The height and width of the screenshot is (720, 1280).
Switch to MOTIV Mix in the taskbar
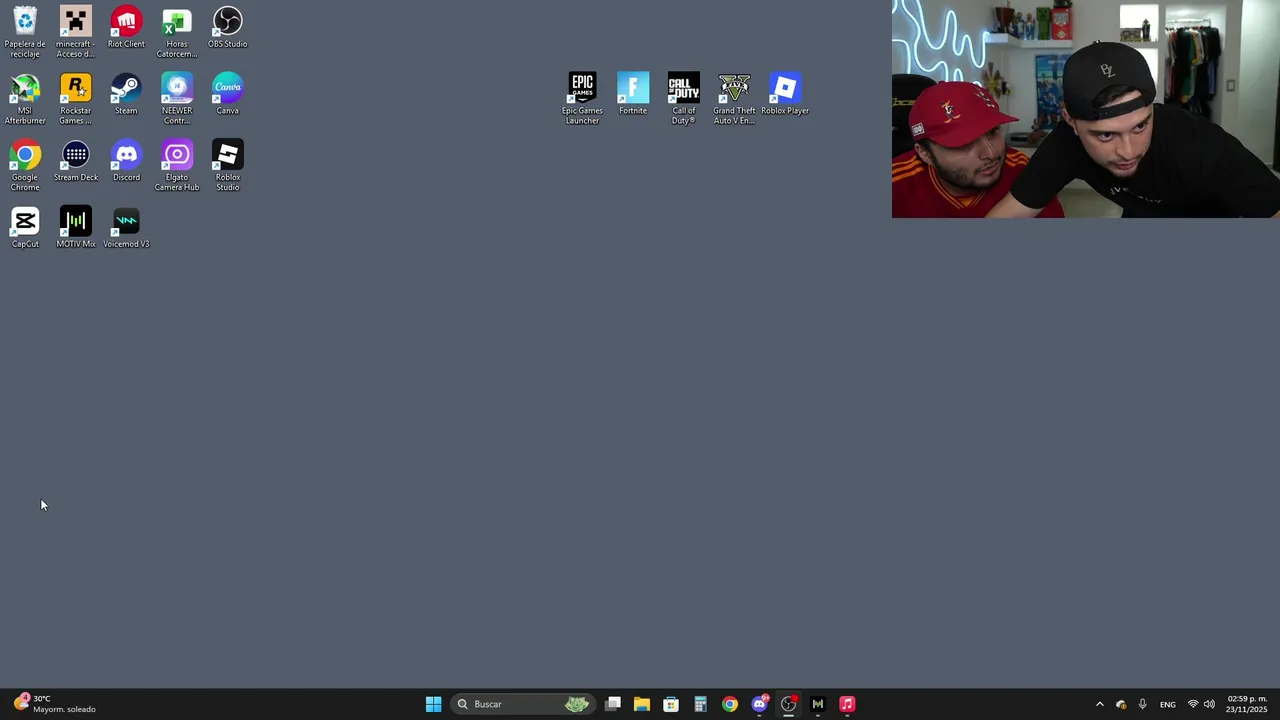point(817,704)
